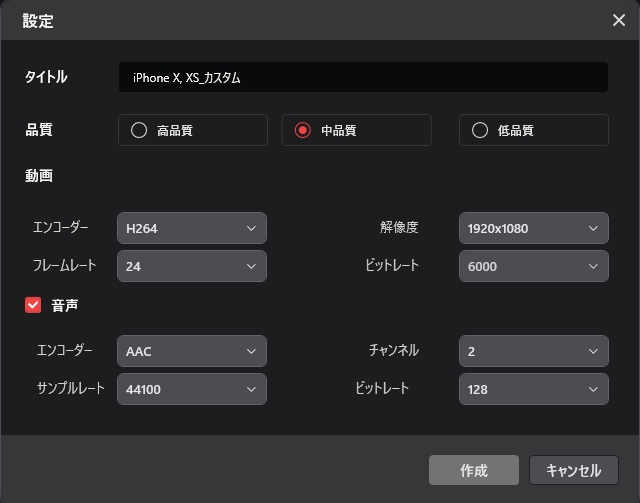The image size is (640, 503).
Task: Select the 低品質 radio option
Action: 533,130
